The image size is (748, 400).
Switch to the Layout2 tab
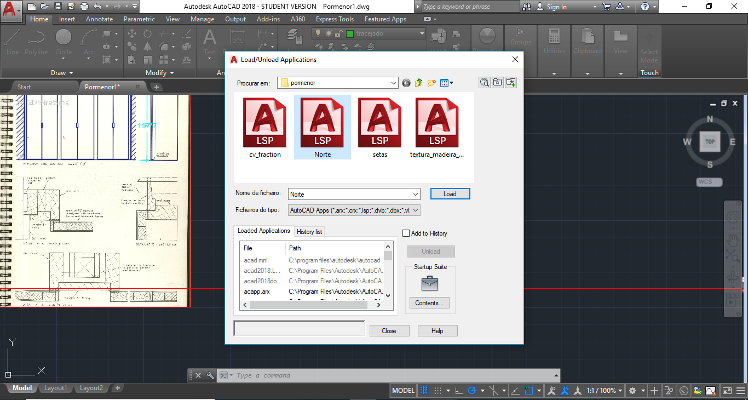tap(91, 388)
